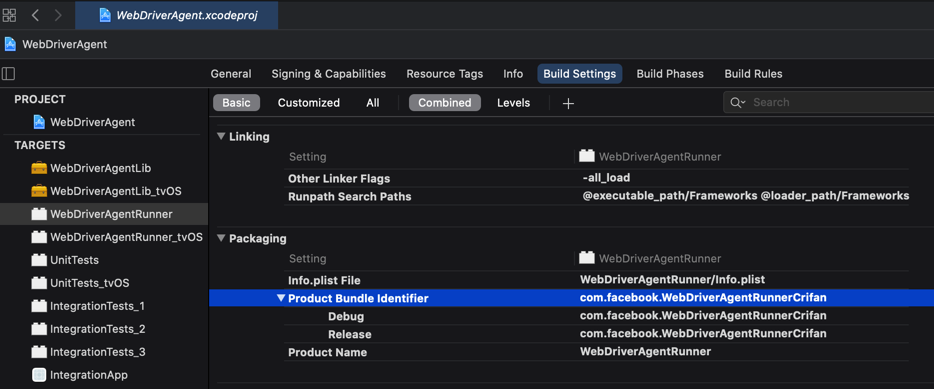The image size is (934, 389).
Task: Collapse Product Bundle Identifier disclosure triangle
Action: click(x=282, y=298)
